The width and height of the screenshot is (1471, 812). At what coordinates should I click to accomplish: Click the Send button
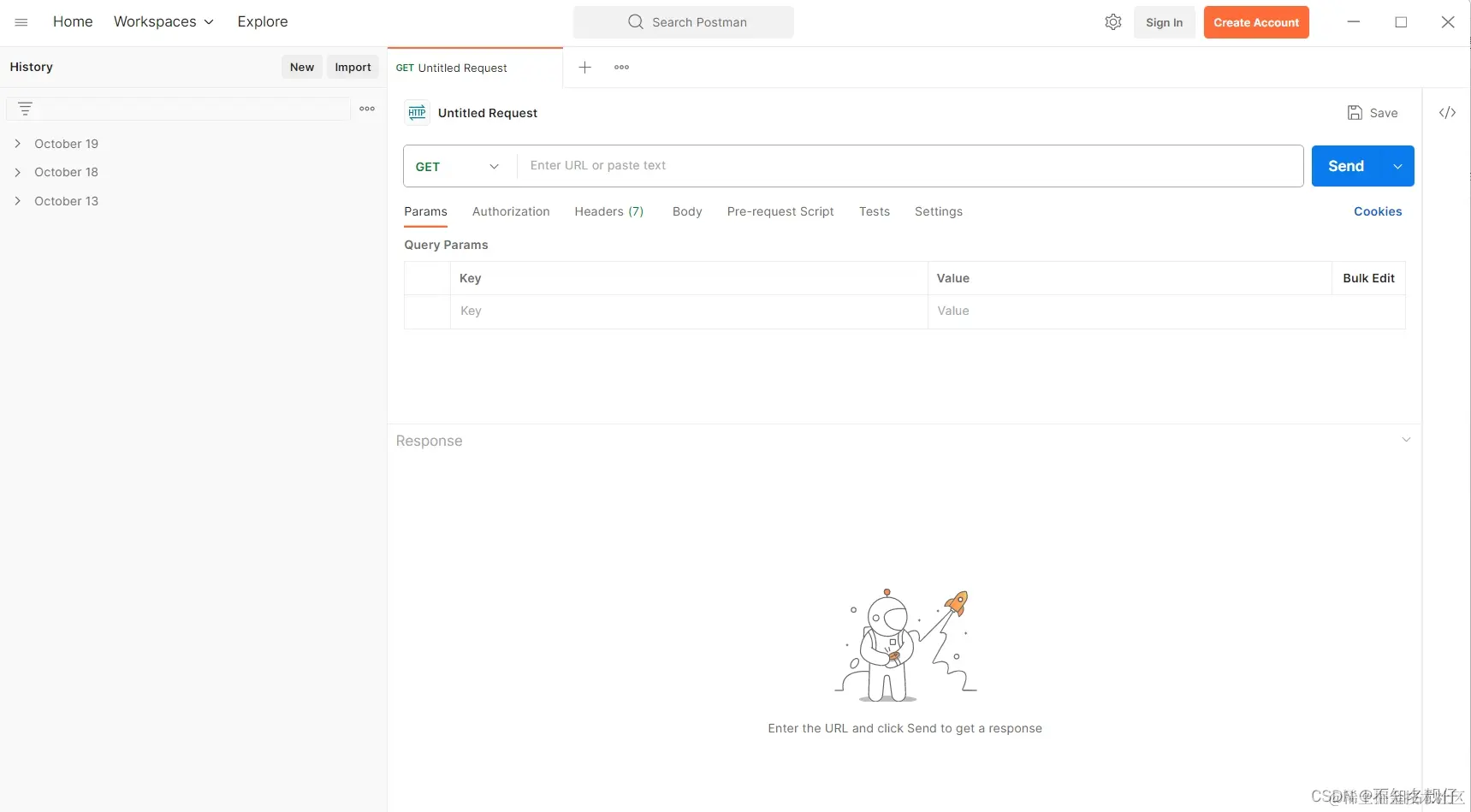coord(1346,166)
